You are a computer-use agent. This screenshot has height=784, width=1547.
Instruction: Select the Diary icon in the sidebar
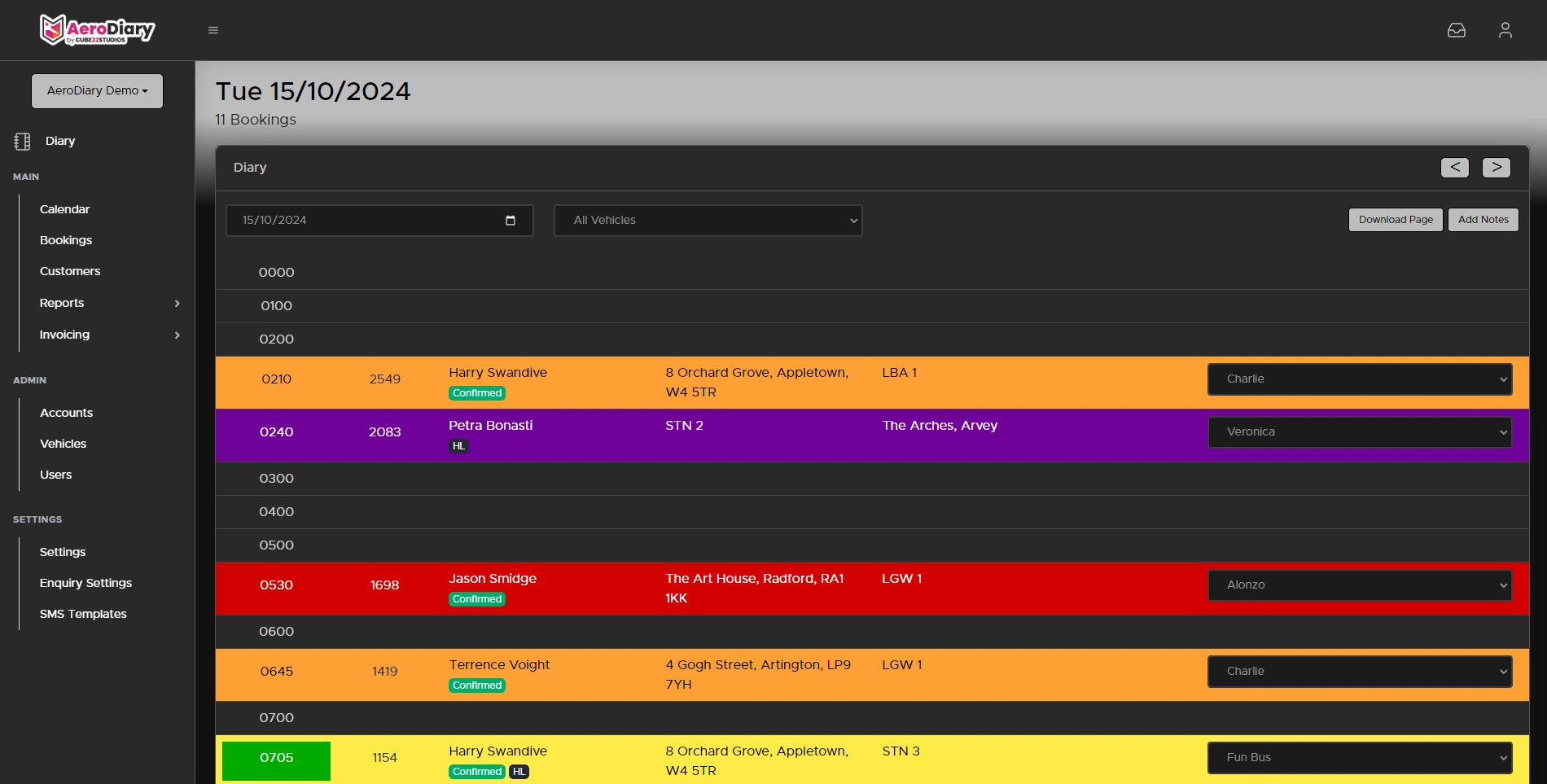coord(21,140)
